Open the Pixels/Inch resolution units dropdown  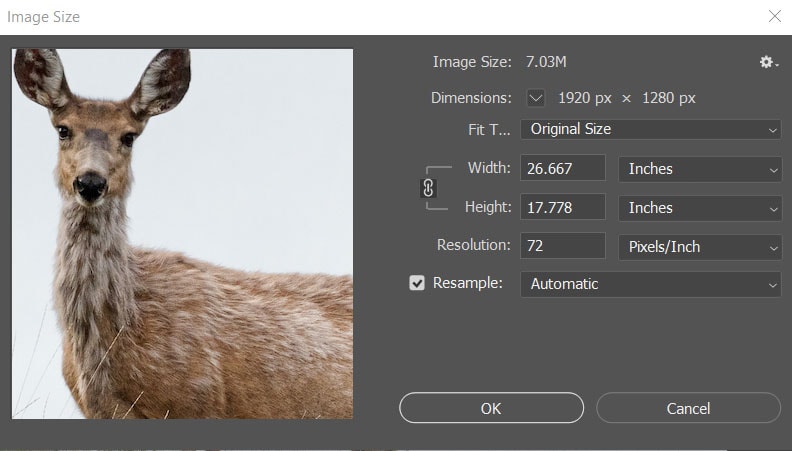(700, 247)
